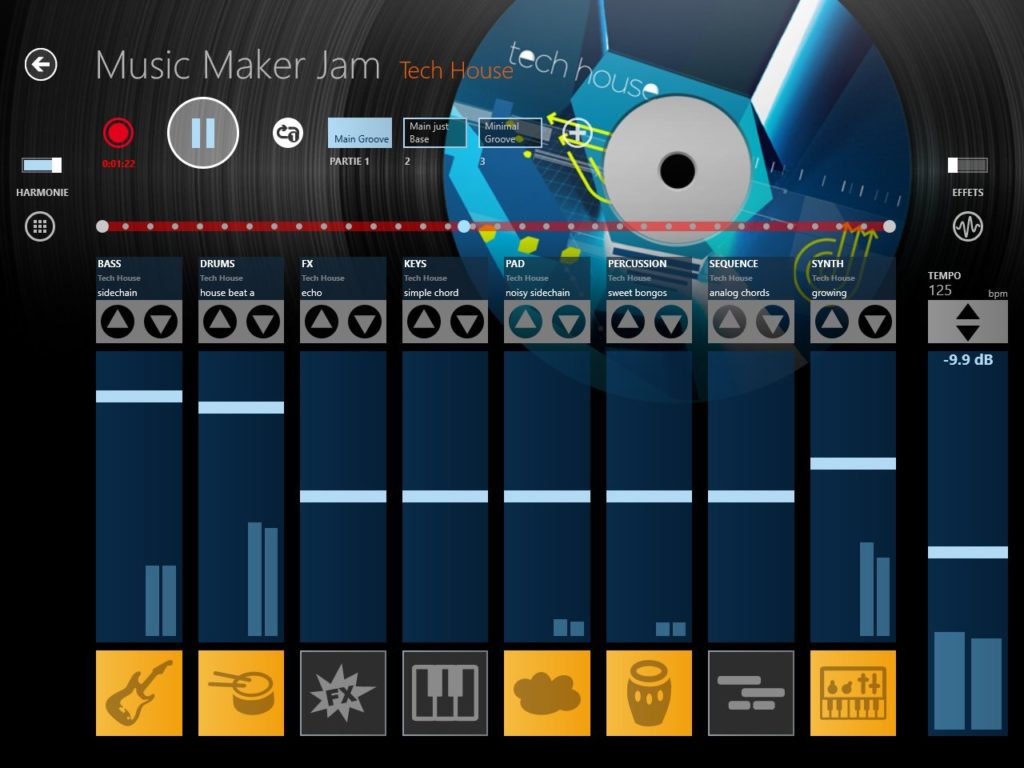Viewport: 1024px width, 768px height.
Task: Select next PERCUSSION loop with down arrow
Action: pos(671,322)
